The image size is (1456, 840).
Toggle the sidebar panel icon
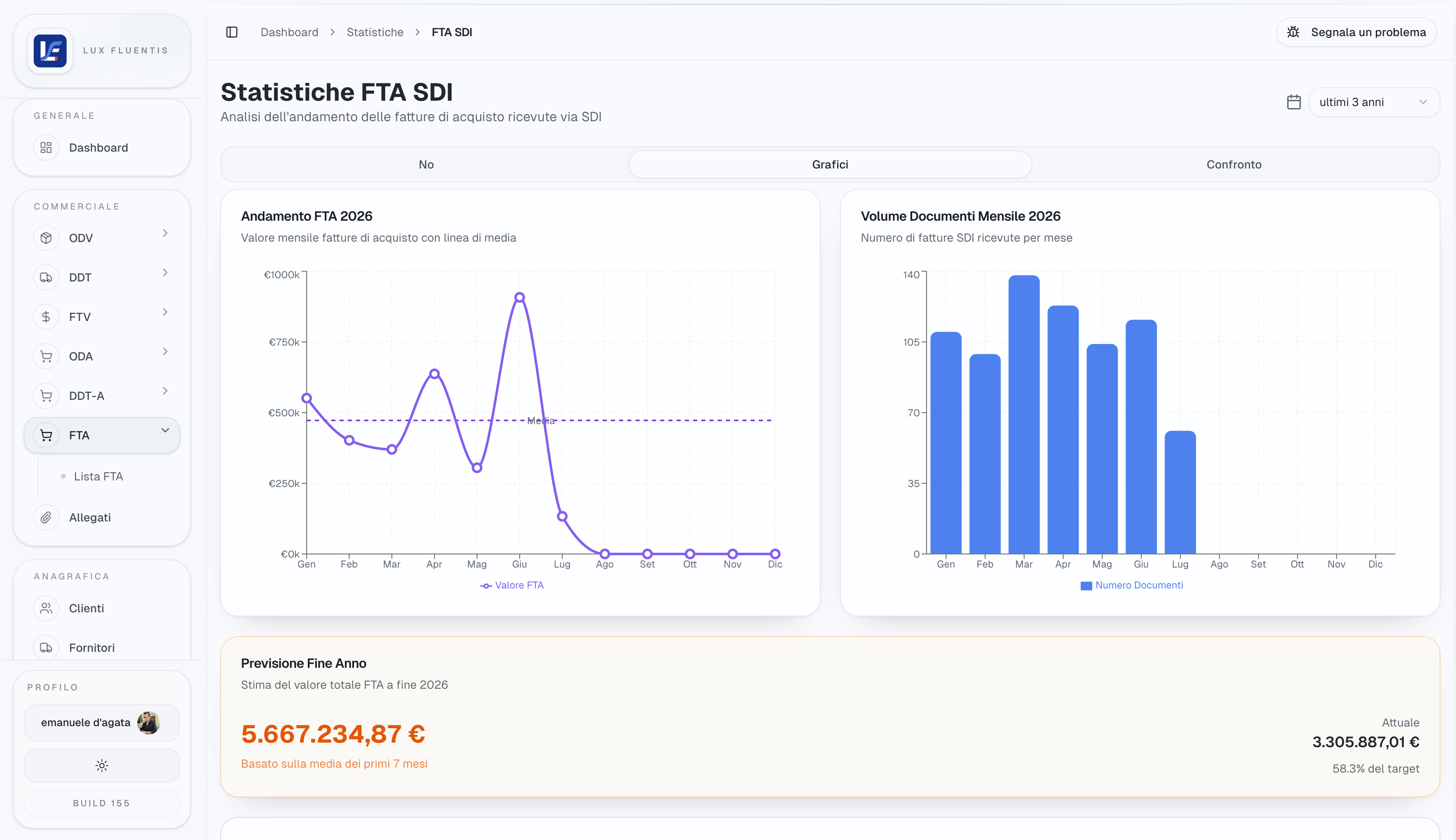(x=231, y=32)
